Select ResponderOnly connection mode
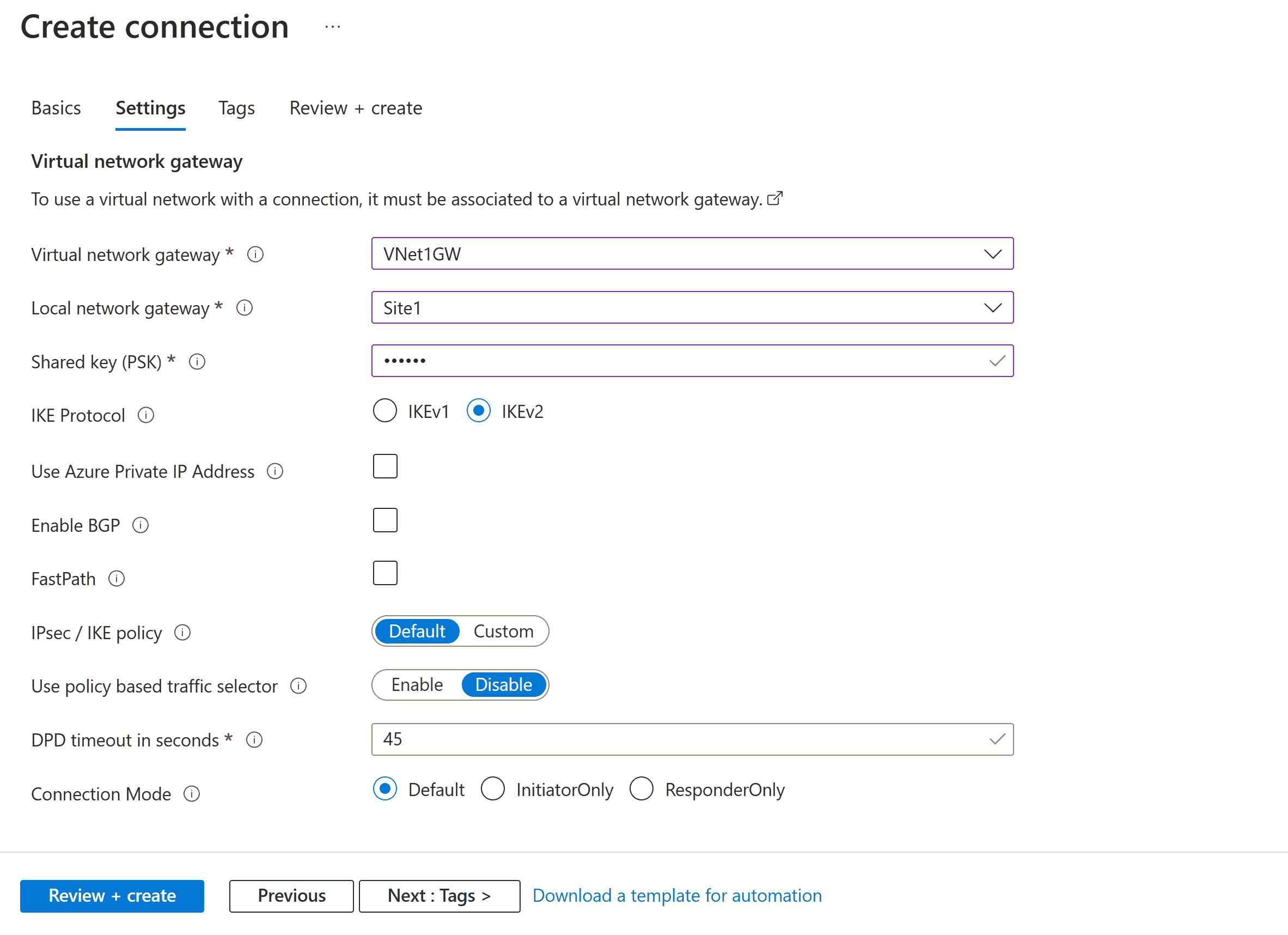The width and height of the screenshot is (1288, 935). point(642,789)
